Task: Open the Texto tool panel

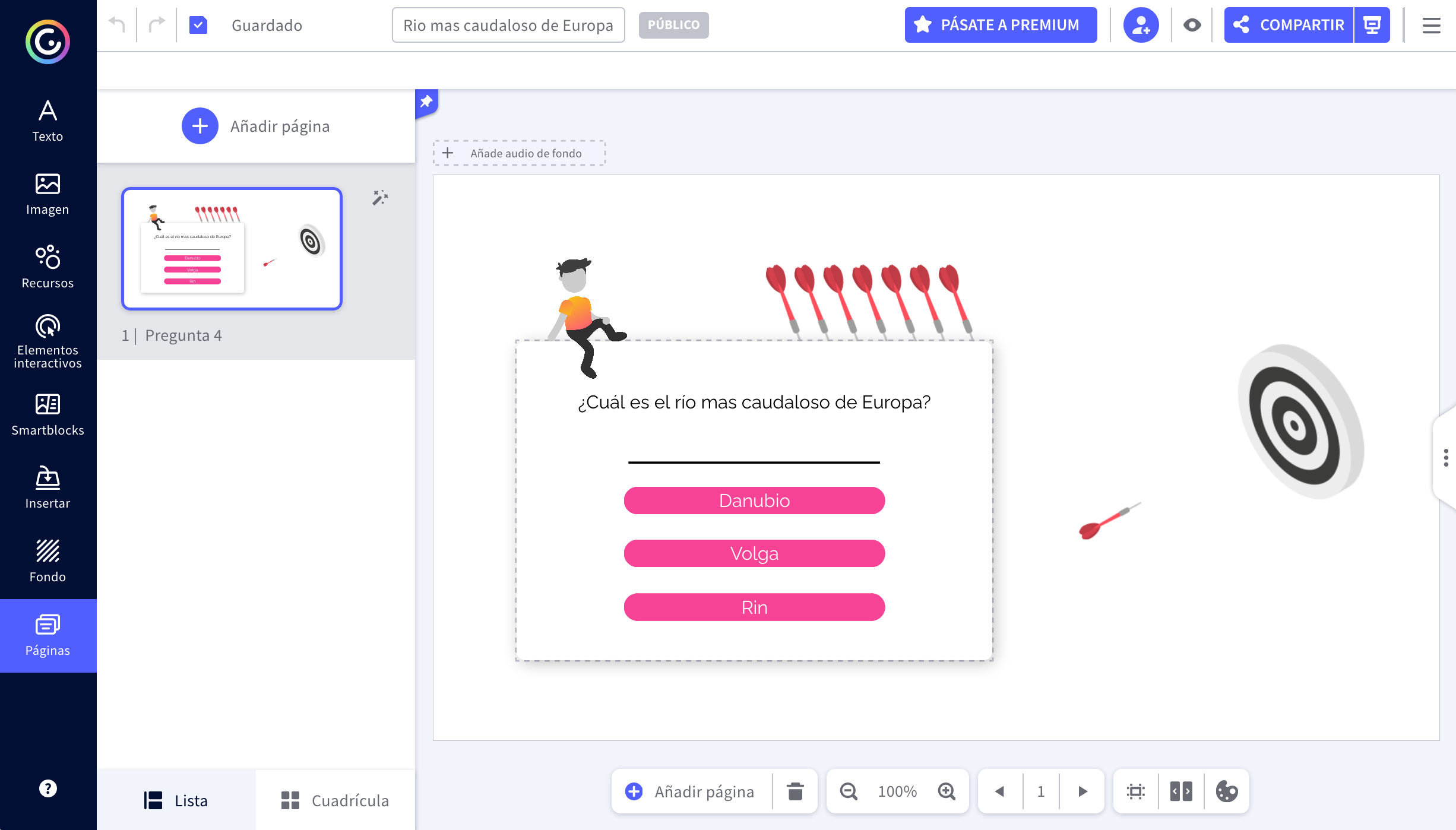Action: tap(48, 121)
